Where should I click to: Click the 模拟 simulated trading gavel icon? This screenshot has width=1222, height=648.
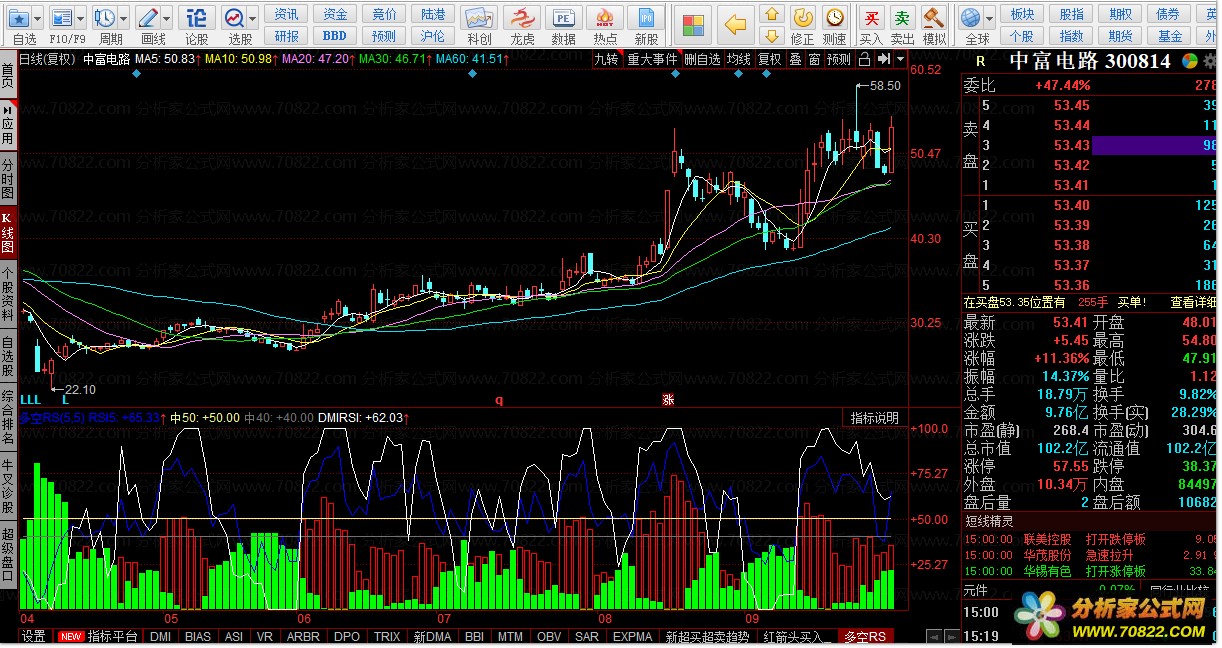(934, 19)
